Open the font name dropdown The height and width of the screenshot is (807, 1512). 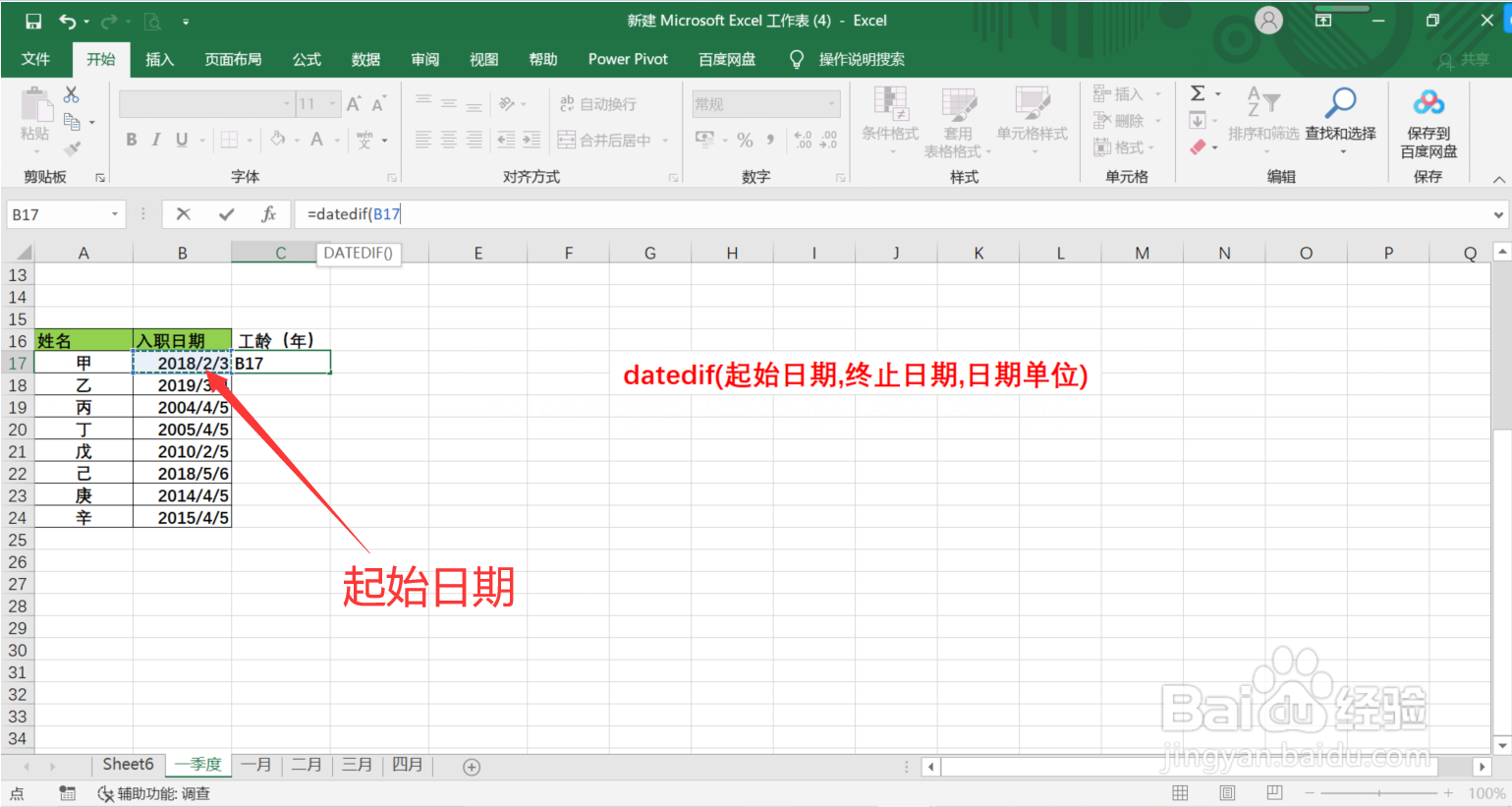coord(287,103)
